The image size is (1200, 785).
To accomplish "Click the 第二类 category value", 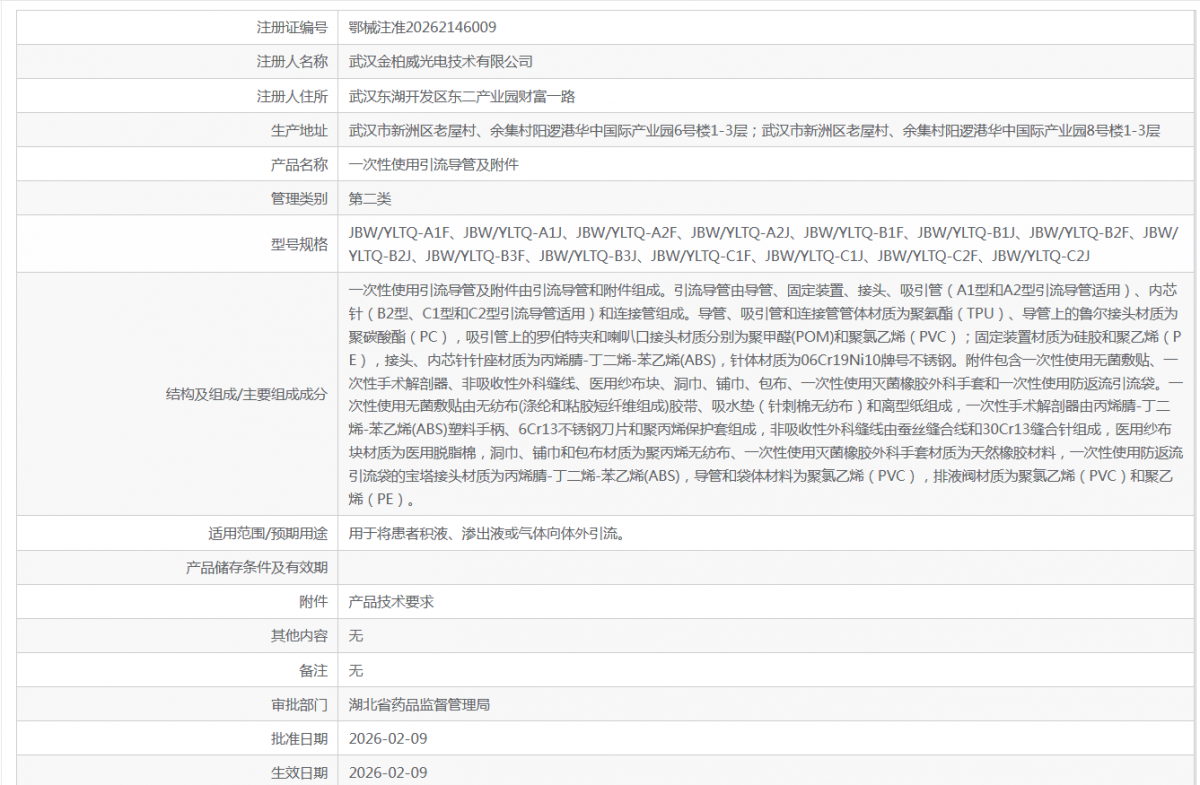I will pyautogui.click(x=370, y=198).
